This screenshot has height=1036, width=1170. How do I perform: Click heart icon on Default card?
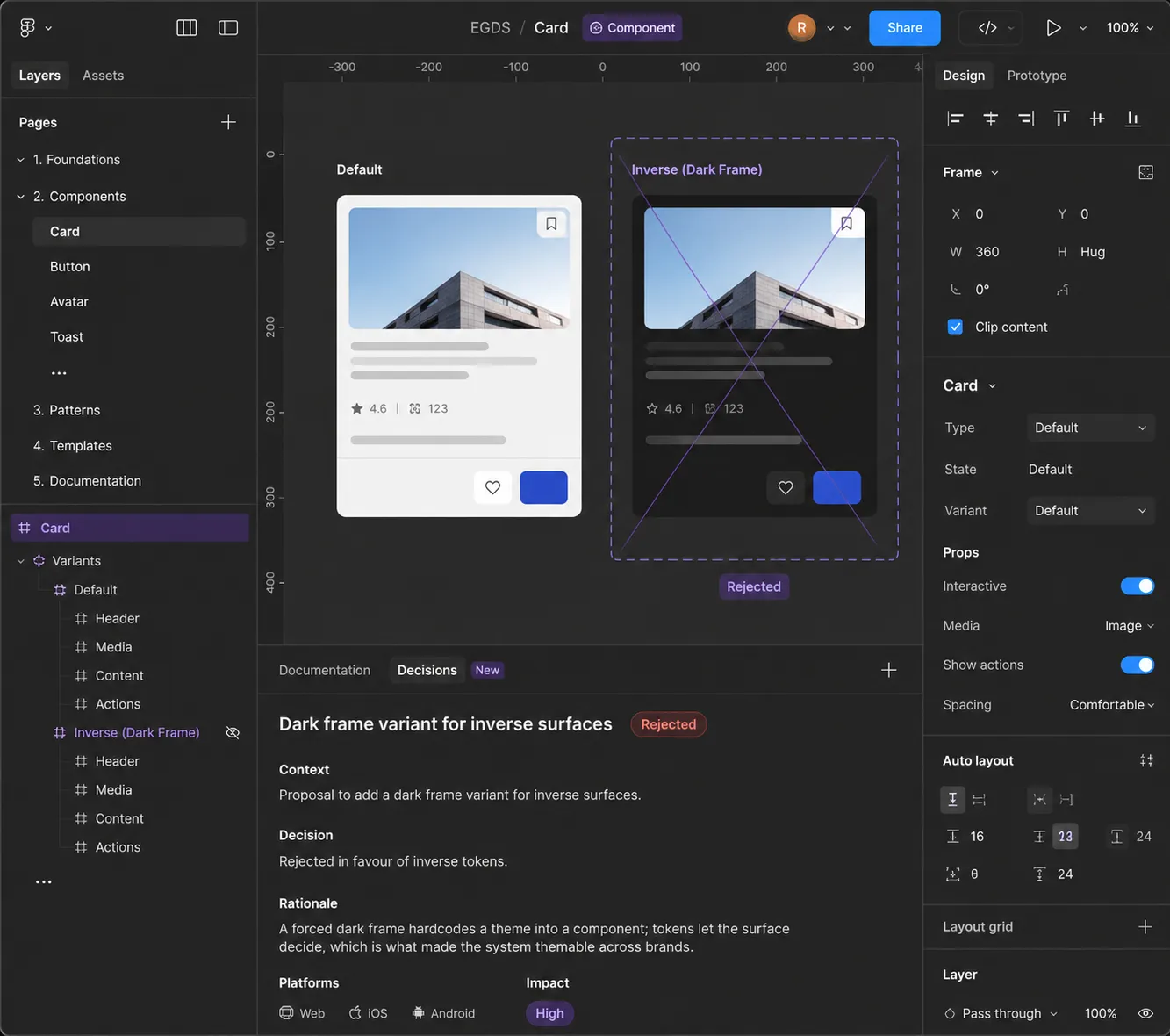point(492,487)
